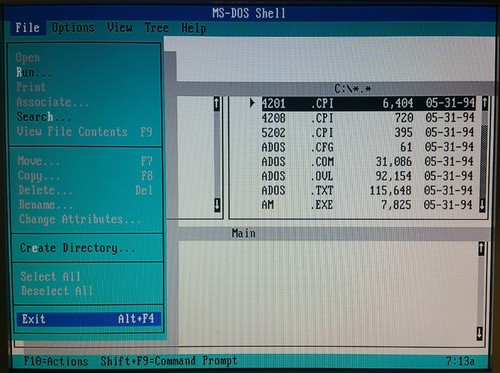Click the greyed Associate... entry

pos(85,102)
